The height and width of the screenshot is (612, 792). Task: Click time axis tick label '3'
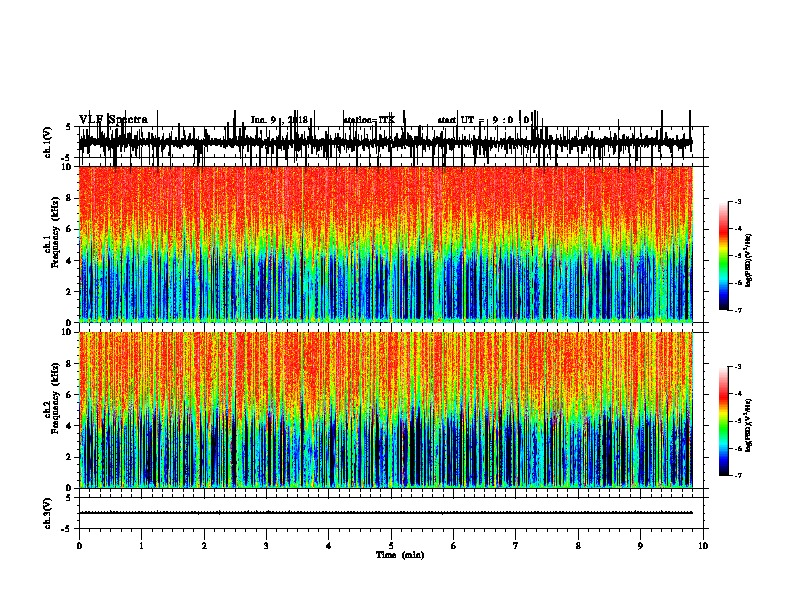coord(266,546)
